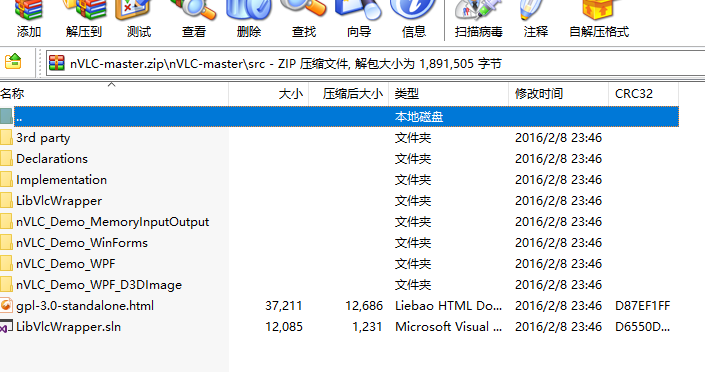Click the archive icon in the address bar
The height and width of the screenshot is (372, 705).
[57, 63]
